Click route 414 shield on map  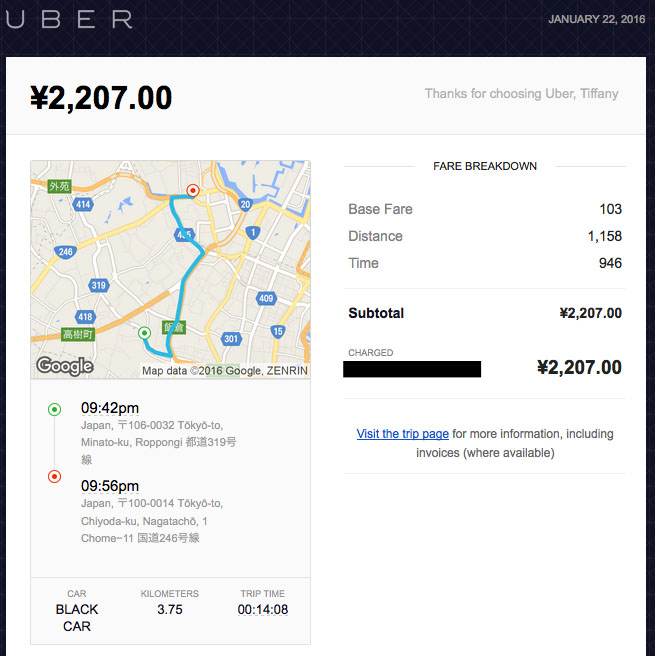click(83, 204)
